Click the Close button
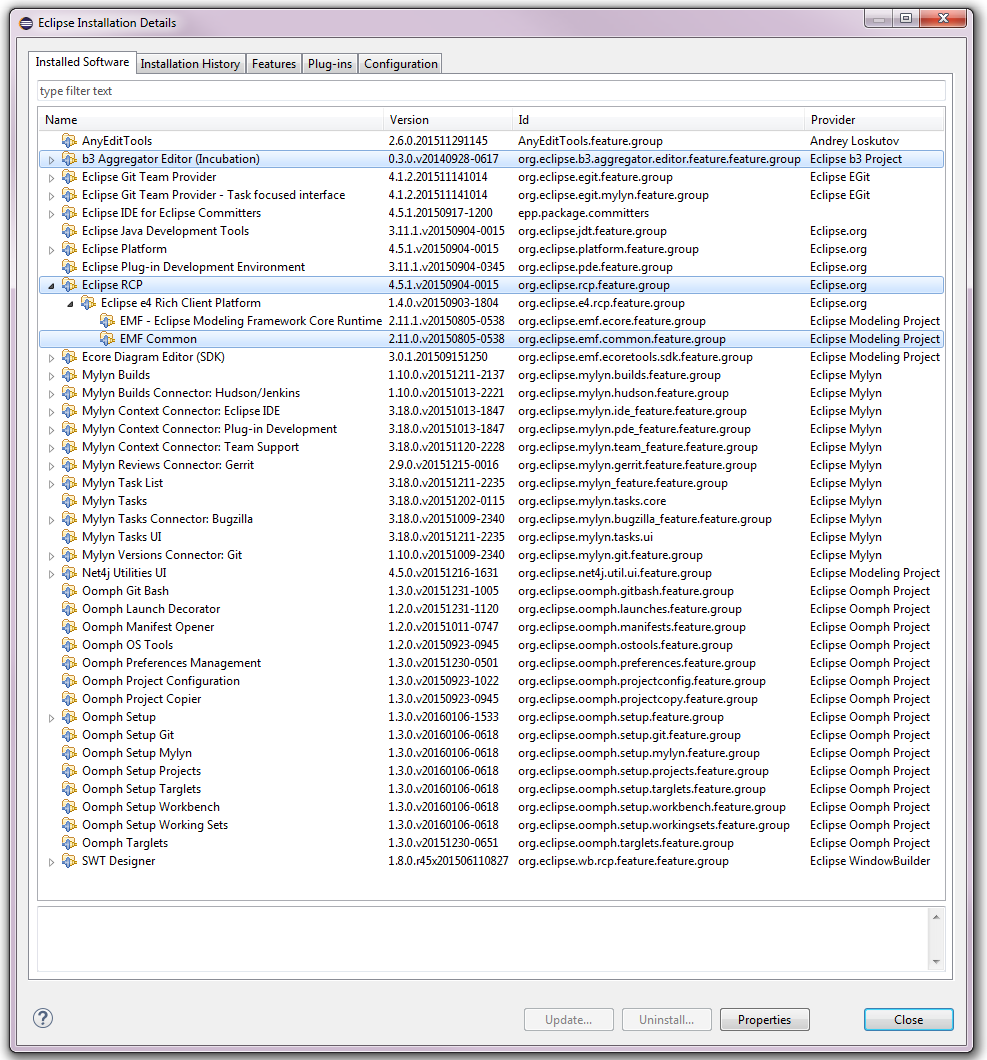The height and width of the screenshot is (1060, 987). (x=909, y=1019)
